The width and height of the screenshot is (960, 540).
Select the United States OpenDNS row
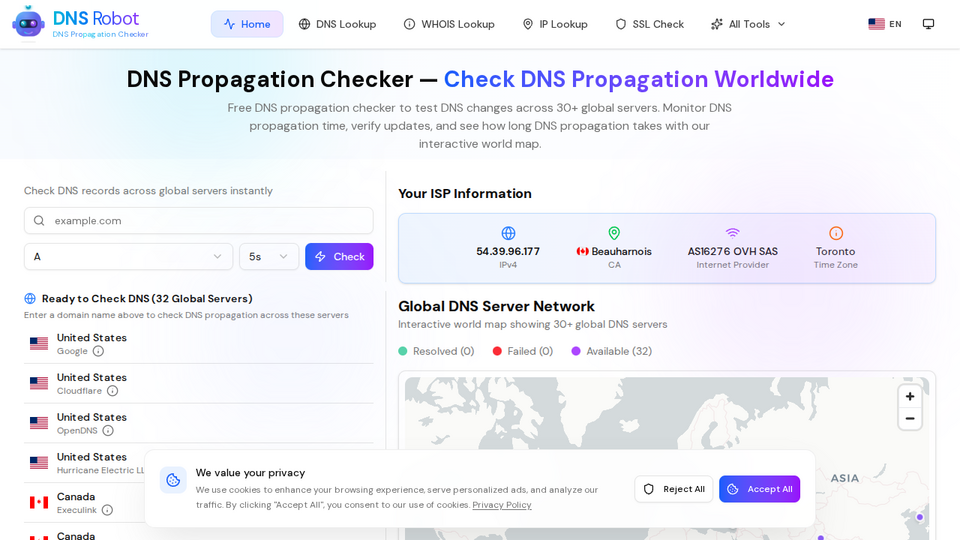click(198, 423)
